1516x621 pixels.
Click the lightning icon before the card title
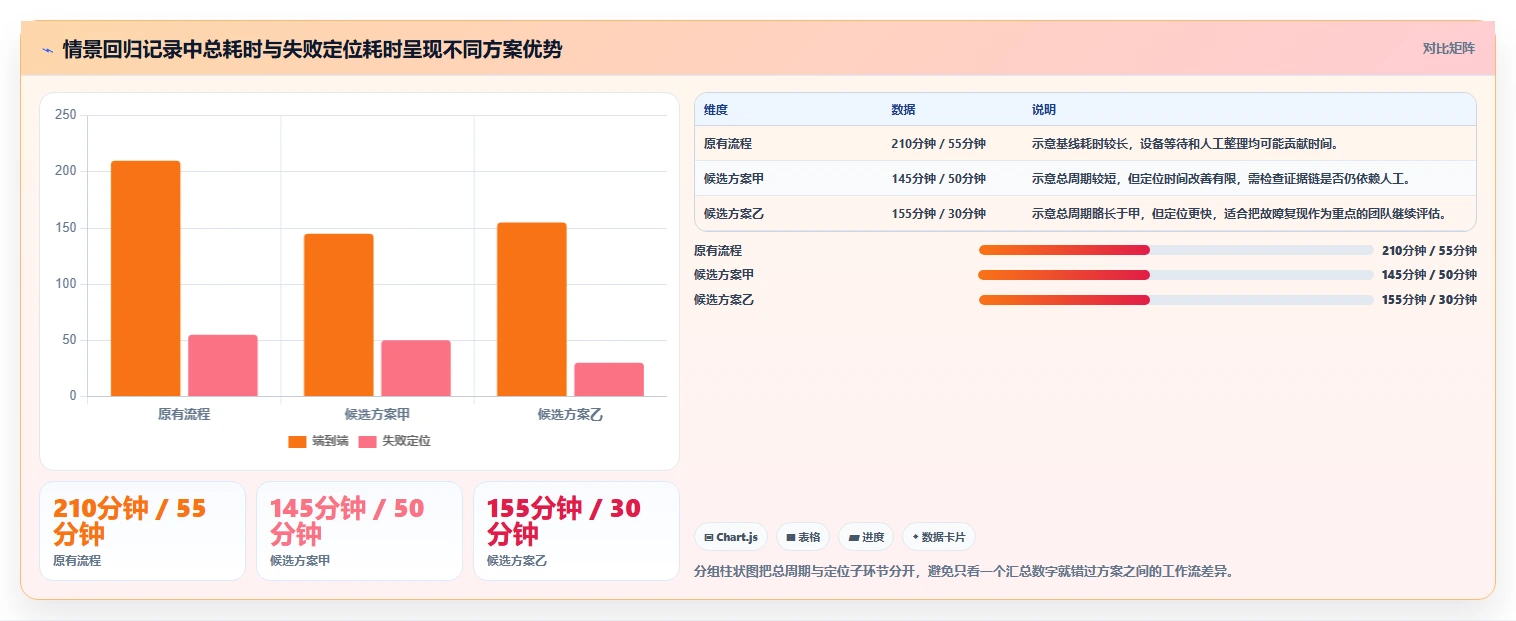(47, 50)
